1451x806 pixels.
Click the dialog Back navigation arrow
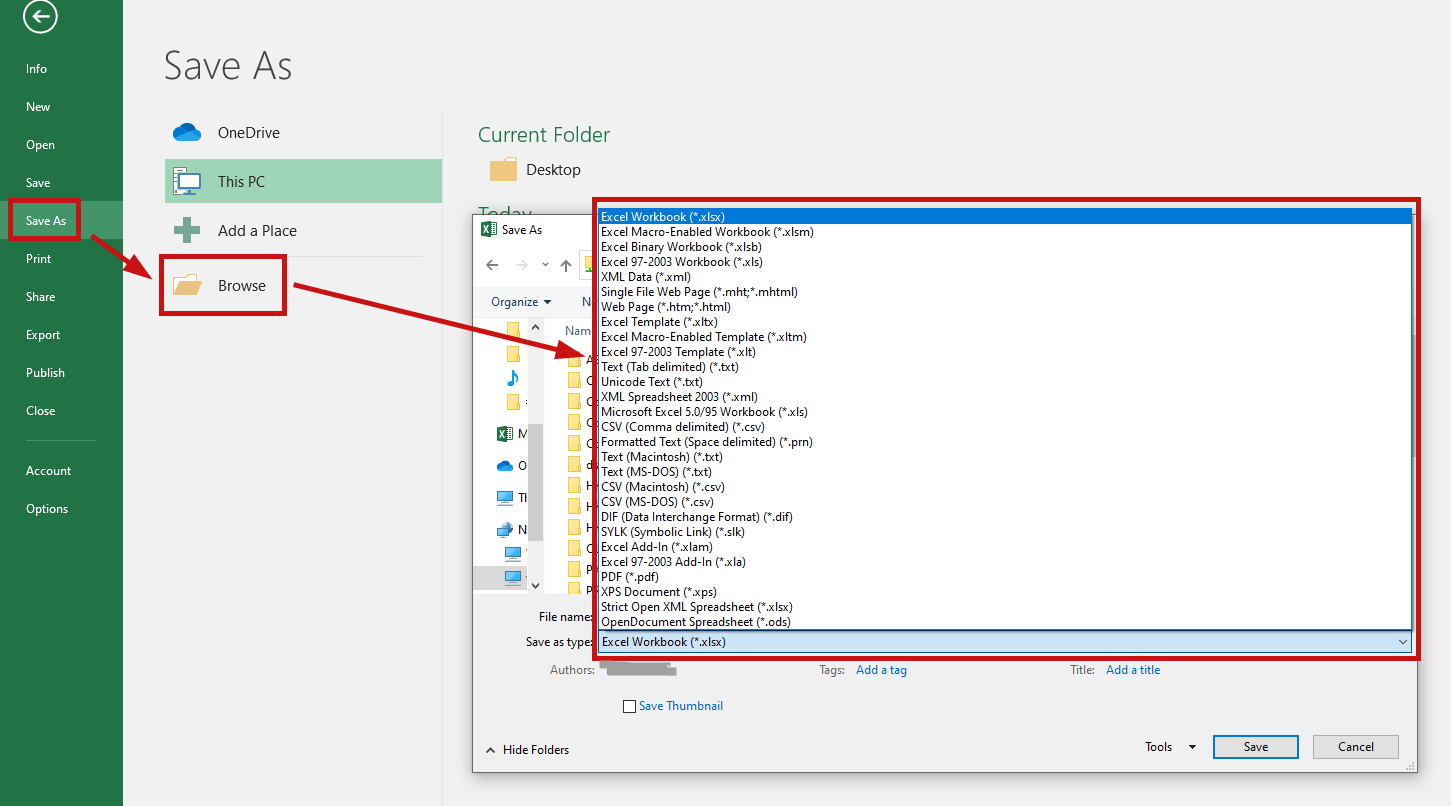(492, 265)
